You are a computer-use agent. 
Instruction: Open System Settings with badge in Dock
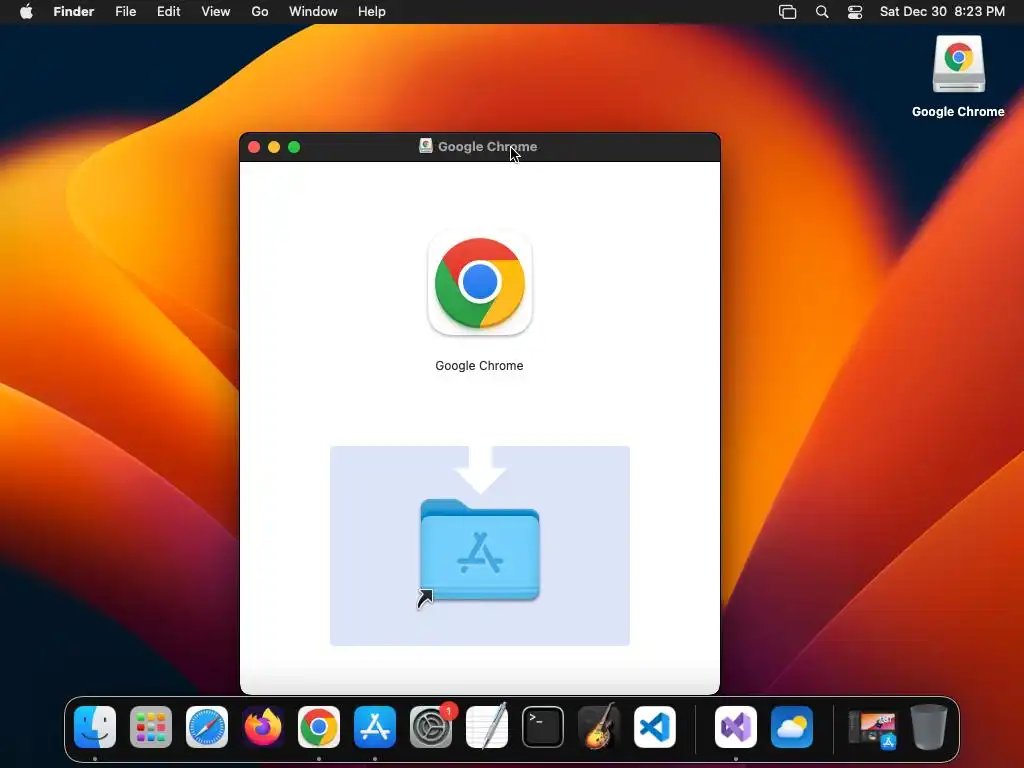pyautogui.click(x=431, y=727)
